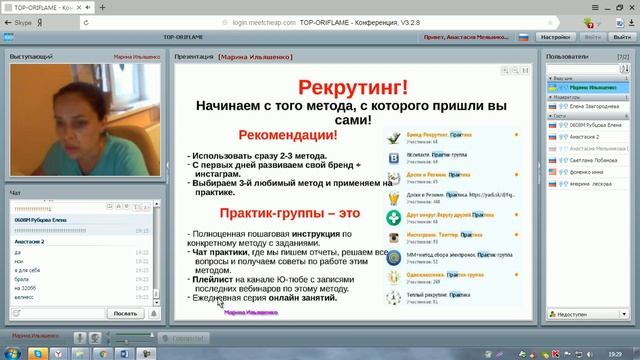Screen dimensions: 640x360
Task: Click the taskbar clock 19:29
Action: coord(615,354)
